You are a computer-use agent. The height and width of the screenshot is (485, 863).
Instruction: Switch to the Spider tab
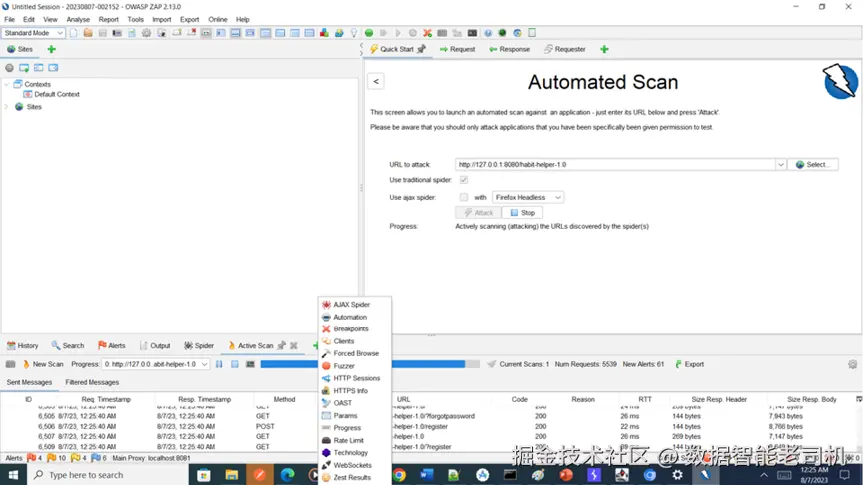[199, 345]
